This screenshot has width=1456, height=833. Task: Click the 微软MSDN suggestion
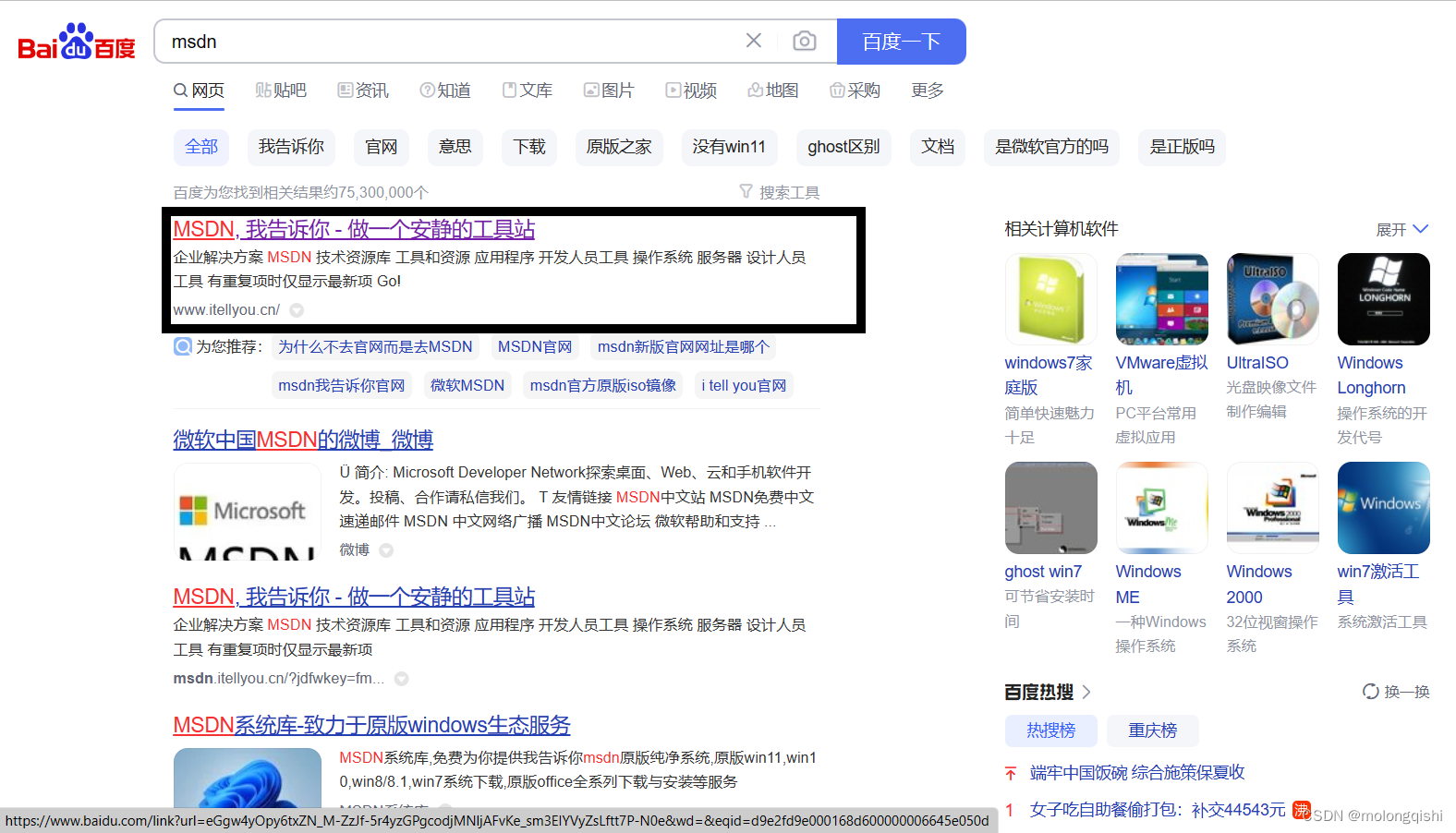pyautogui.click(x=467, y=385)
